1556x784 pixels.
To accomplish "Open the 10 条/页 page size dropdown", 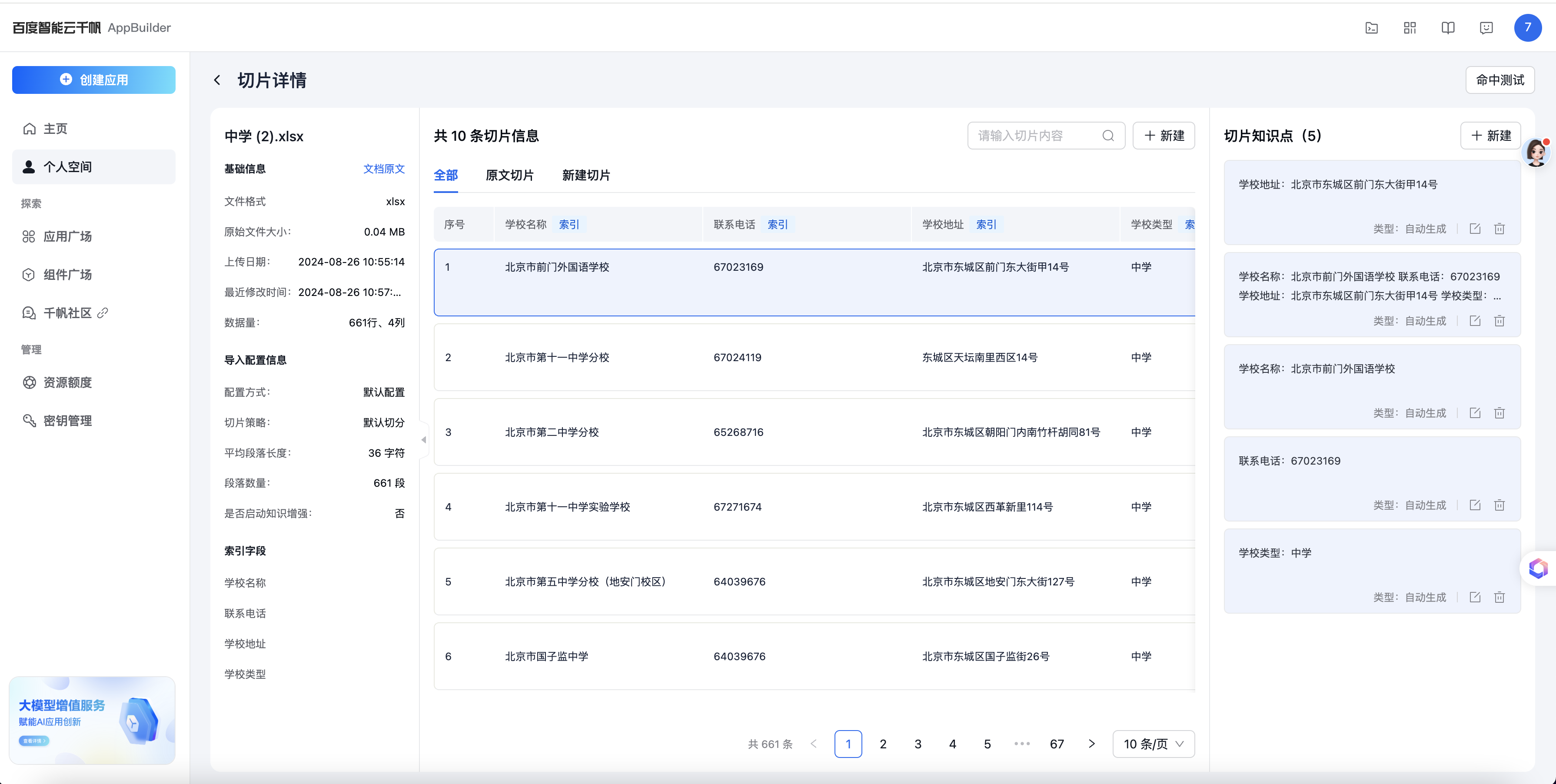I will [1154, 744].
